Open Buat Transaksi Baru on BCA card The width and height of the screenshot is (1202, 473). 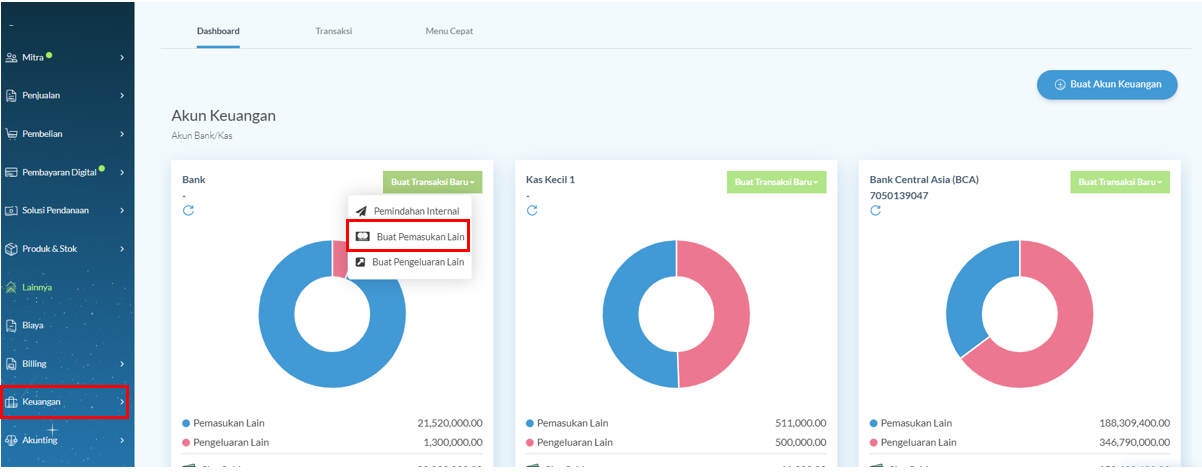tap(1120, 182)
